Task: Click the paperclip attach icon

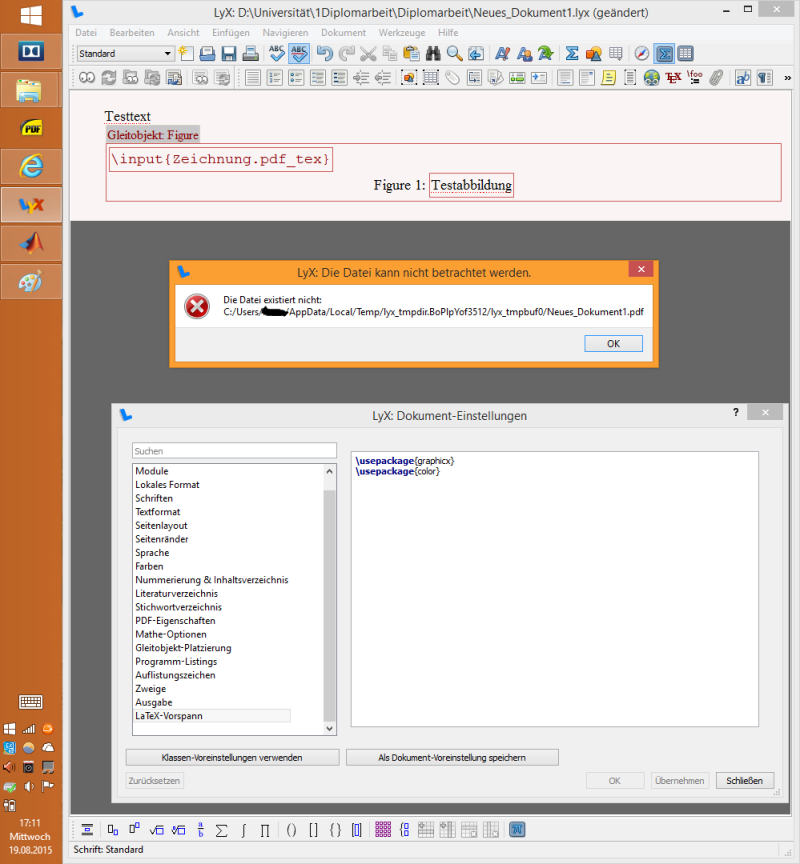Action: 716,78
